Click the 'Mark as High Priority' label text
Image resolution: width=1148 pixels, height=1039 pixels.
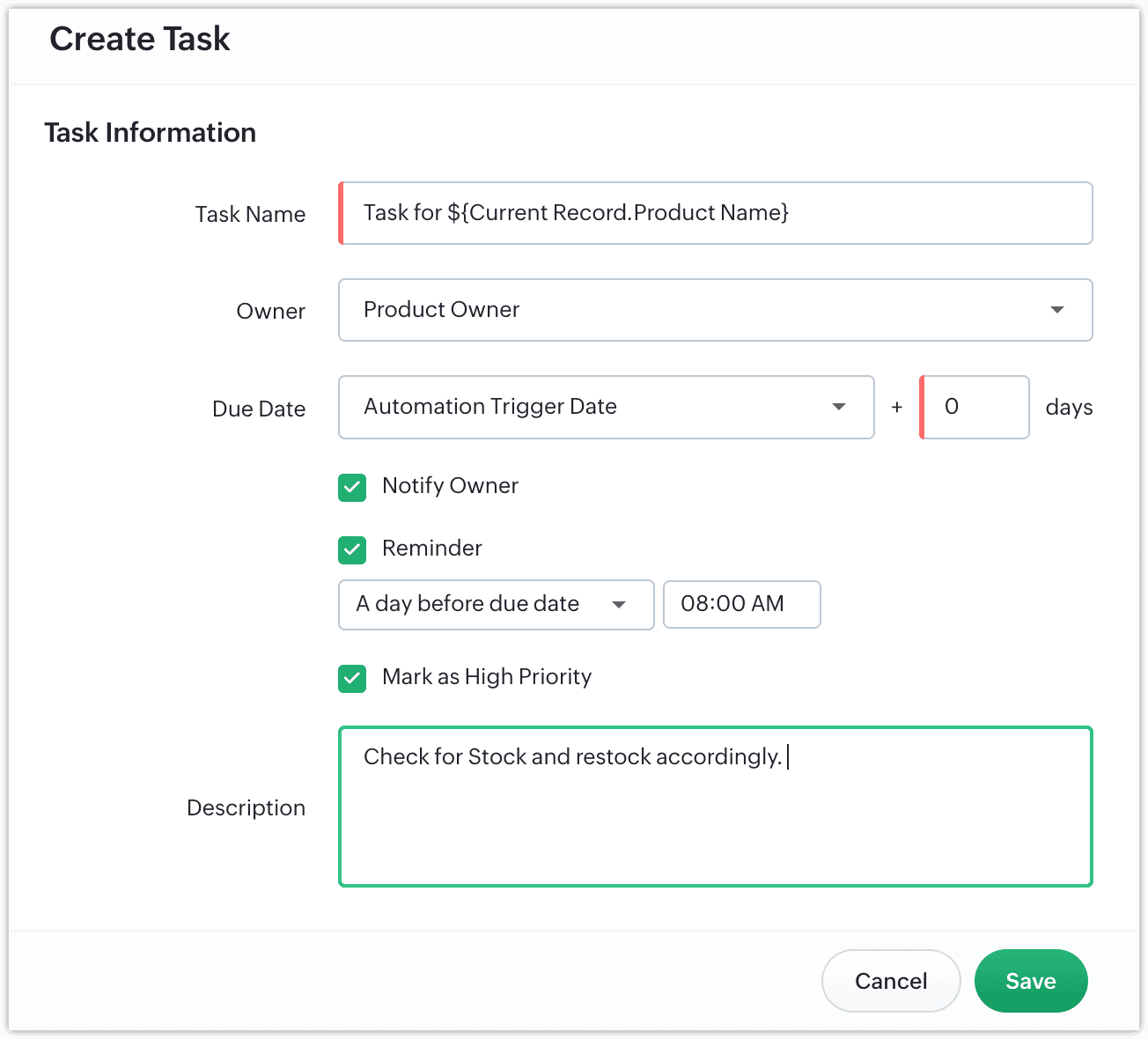pyautogui.click(x=486, y=677)
